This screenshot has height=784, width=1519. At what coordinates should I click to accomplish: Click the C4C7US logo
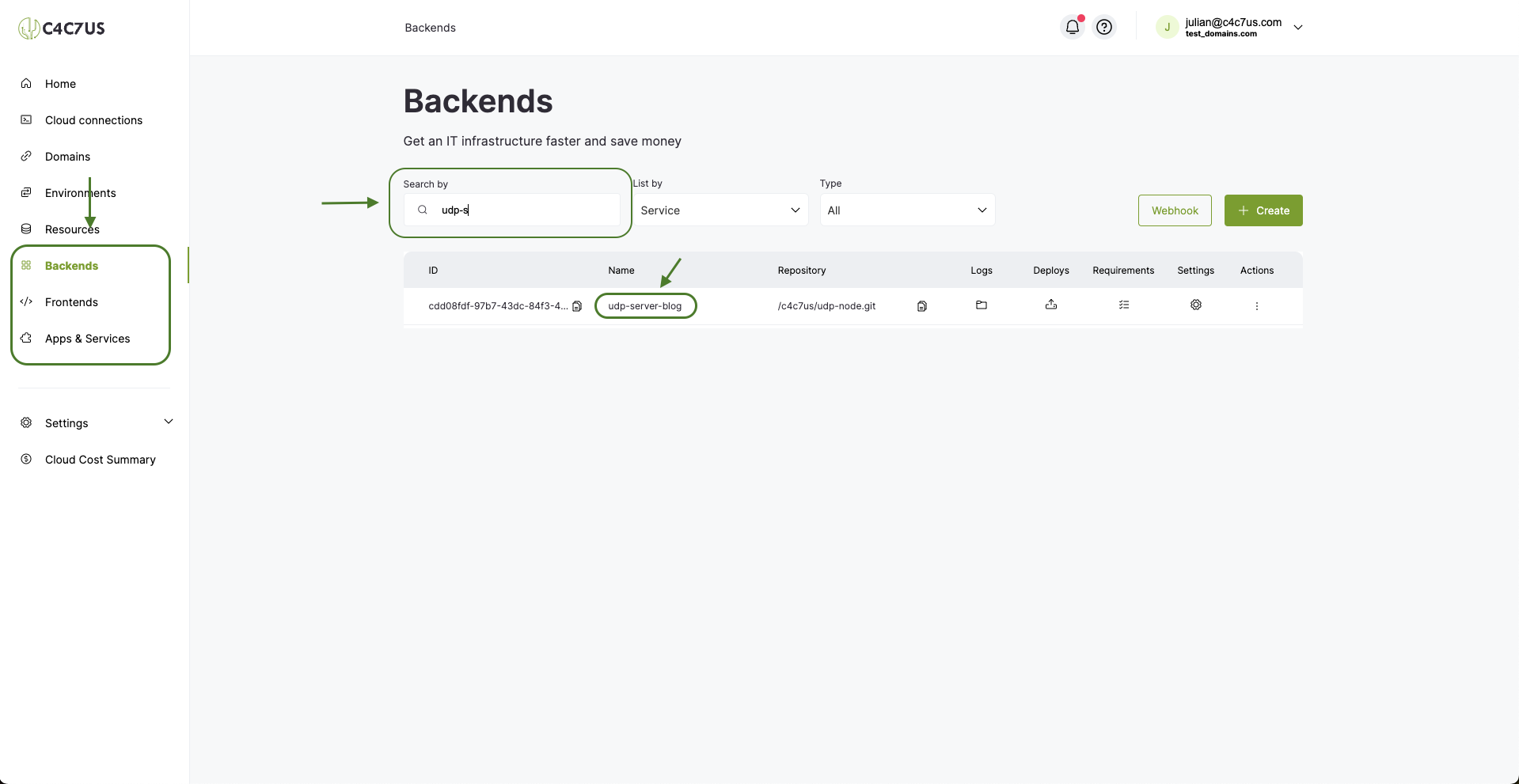coord(62,28)
